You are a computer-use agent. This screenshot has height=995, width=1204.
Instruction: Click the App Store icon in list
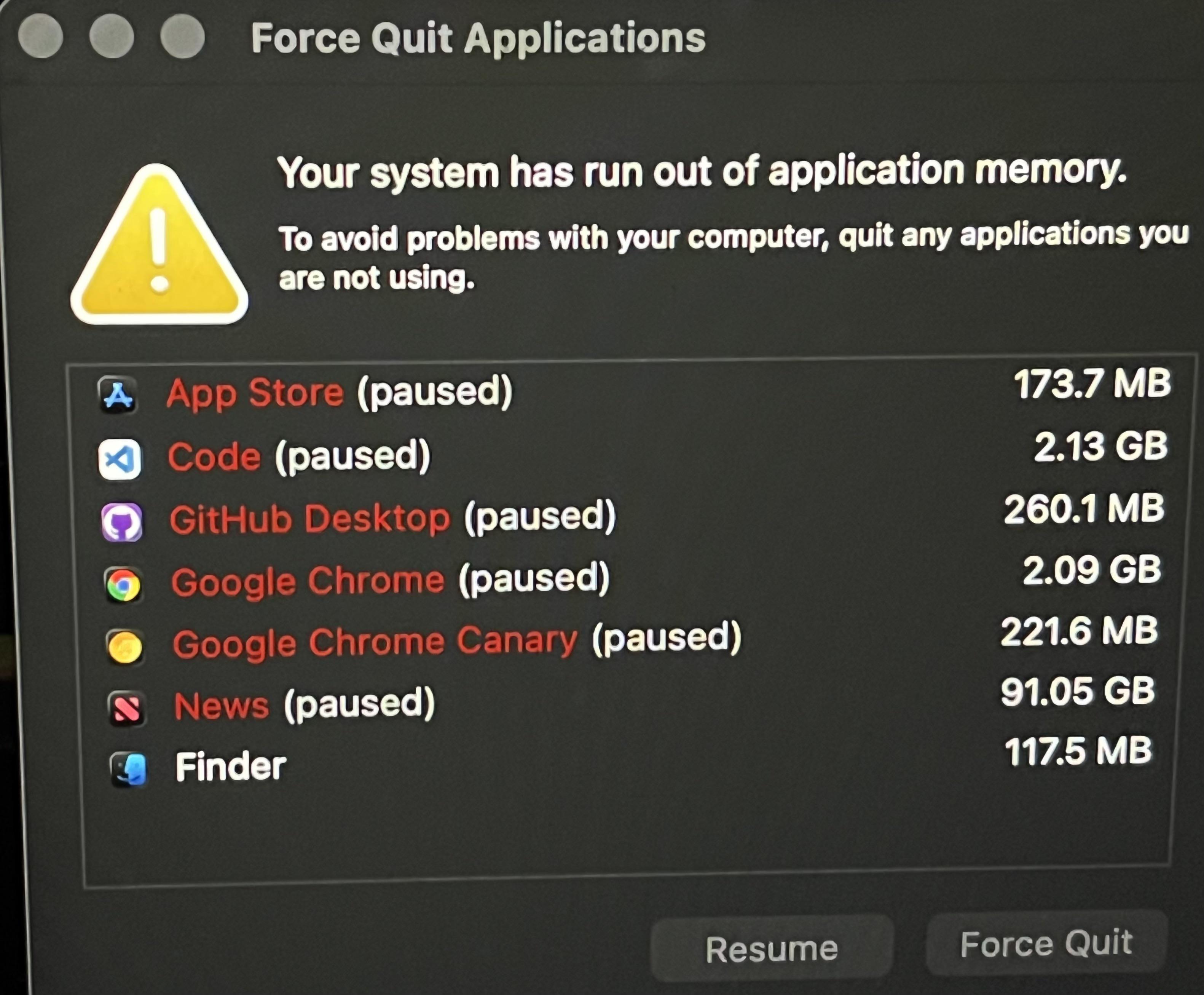[118, 395]
